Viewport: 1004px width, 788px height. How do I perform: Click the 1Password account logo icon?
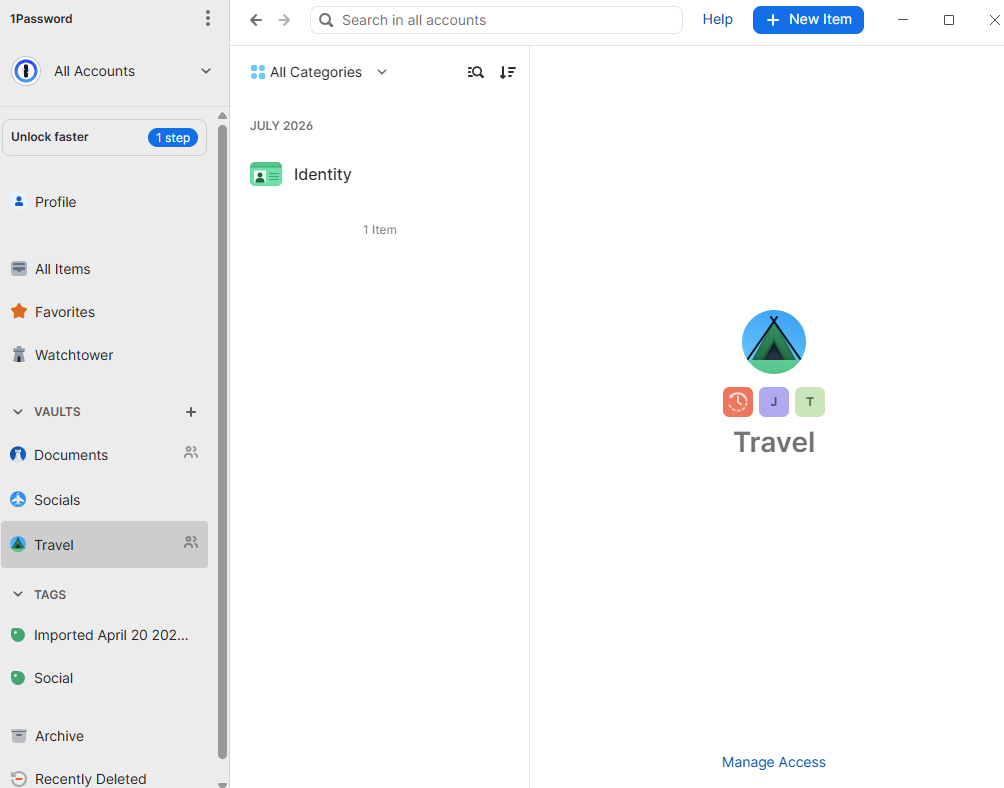[x=26, y=71]
